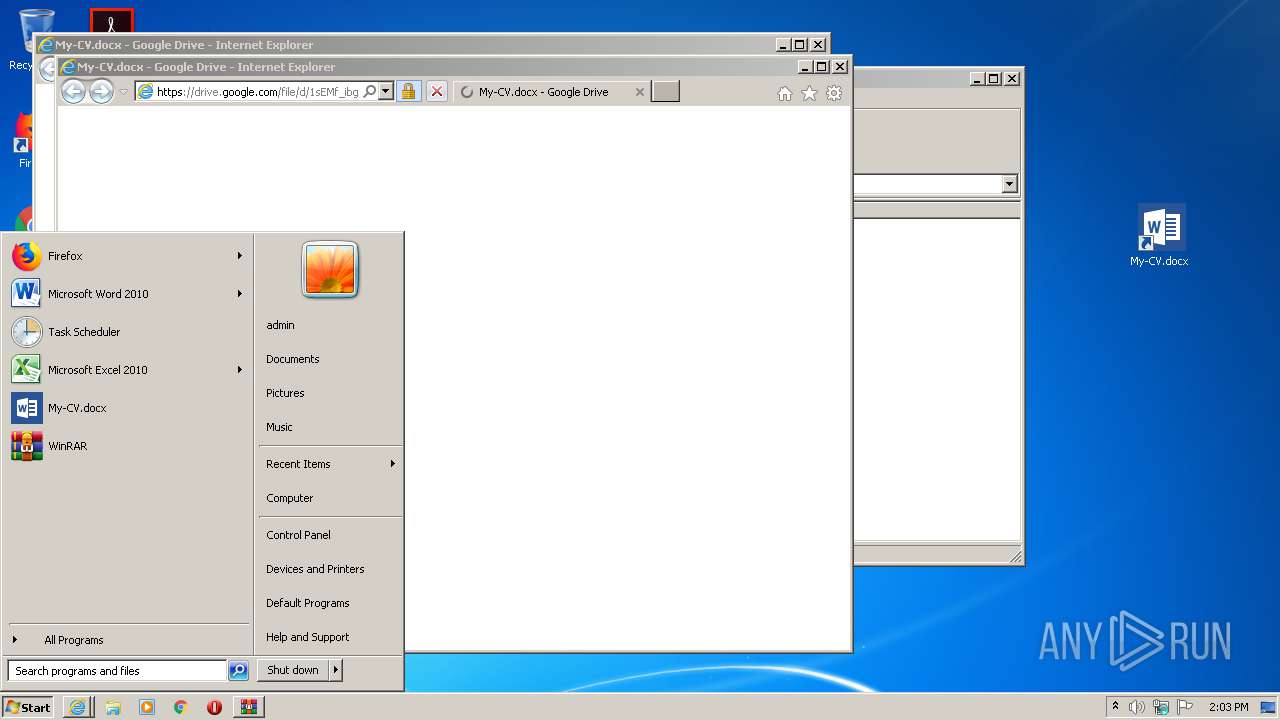This screenshot has width=1280, height=720.
Task: Expand Microsoft Excel 2010 jump list arrow
Action: tap(240, 370)
